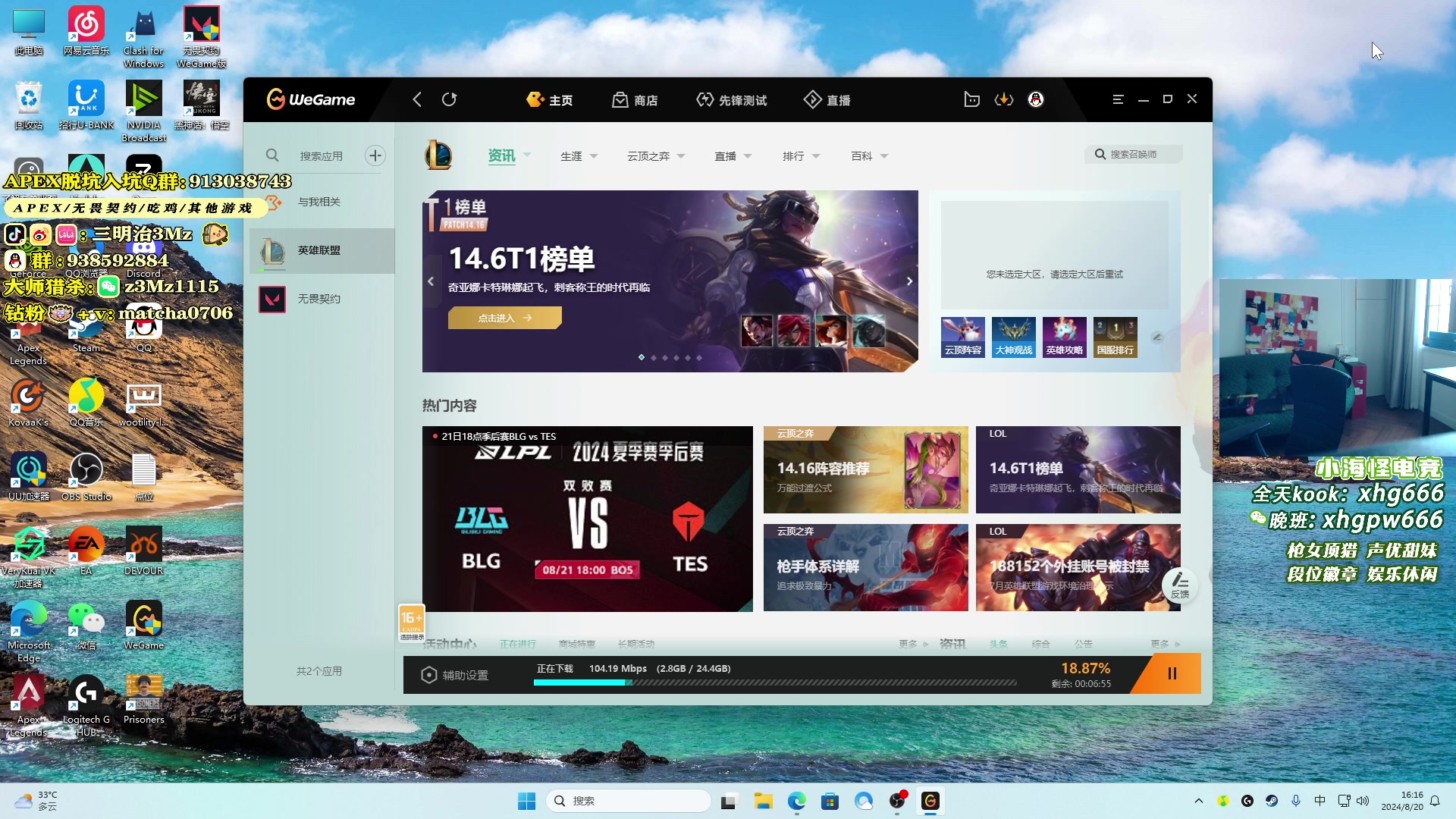Screen dimensions: 1456x819
Task: Open Microsoft Edge desktop shortcut
Action: (29, 632)
